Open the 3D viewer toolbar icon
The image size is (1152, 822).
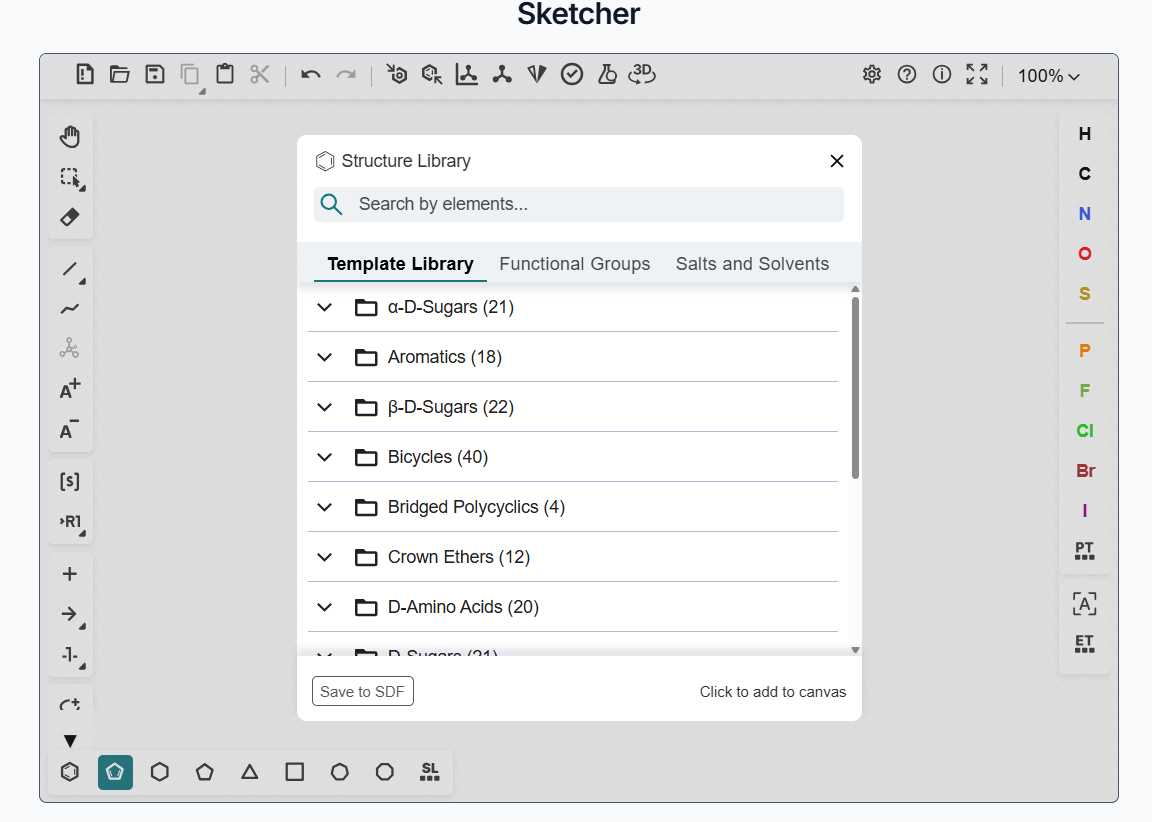point(642,74)
